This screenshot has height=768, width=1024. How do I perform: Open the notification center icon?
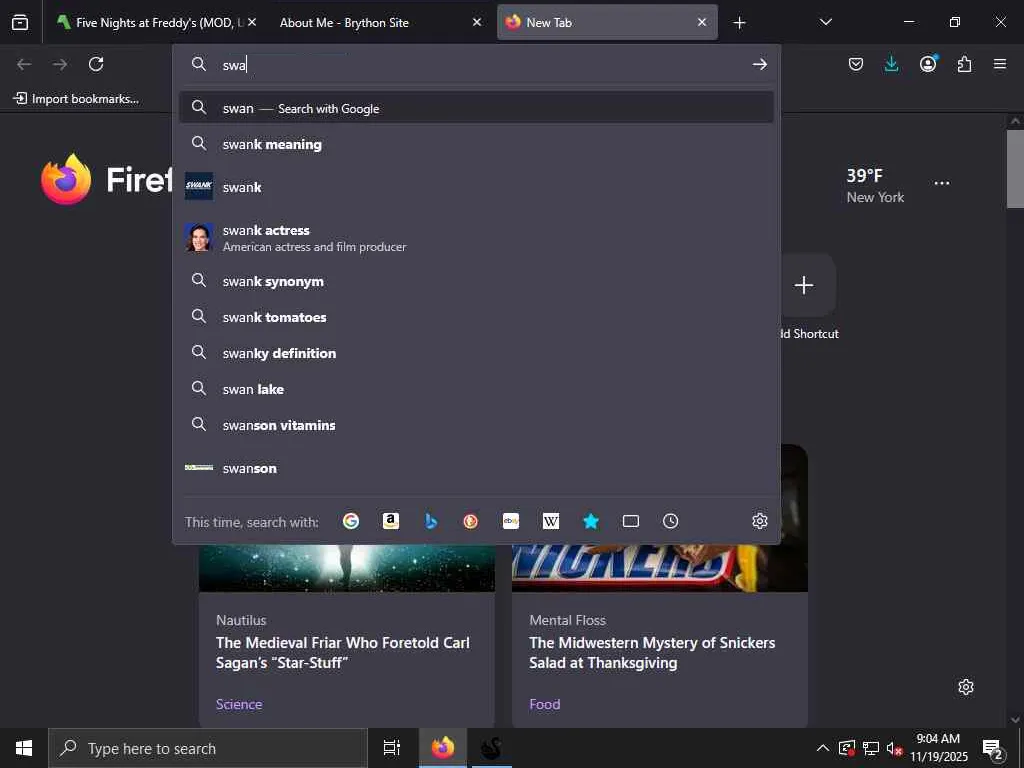coord(993,748)
